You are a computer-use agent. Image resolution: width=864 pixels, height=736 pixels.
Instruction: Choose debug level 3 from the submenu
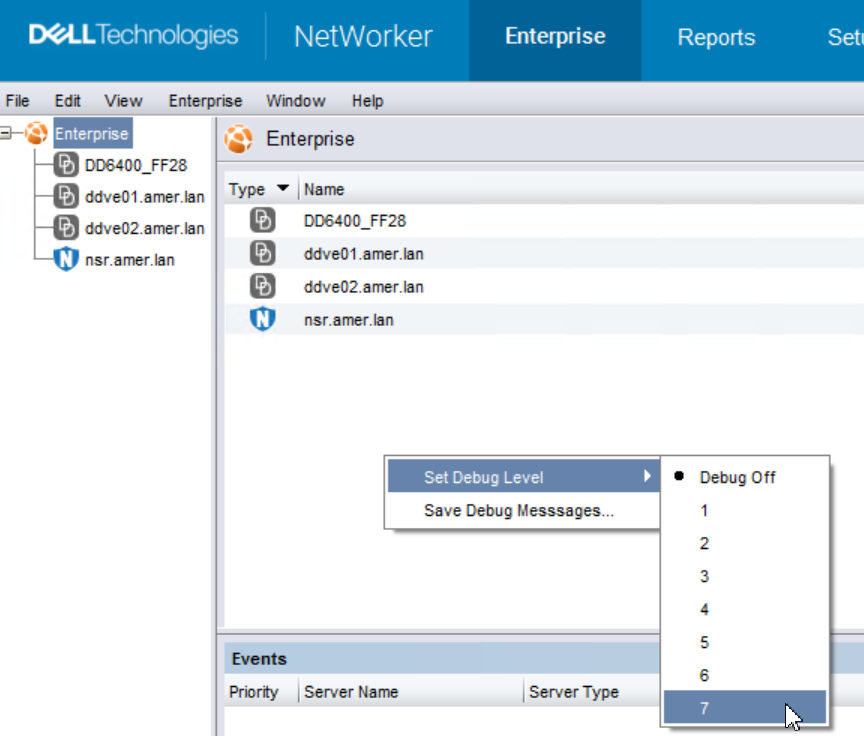tap(704, 576)
